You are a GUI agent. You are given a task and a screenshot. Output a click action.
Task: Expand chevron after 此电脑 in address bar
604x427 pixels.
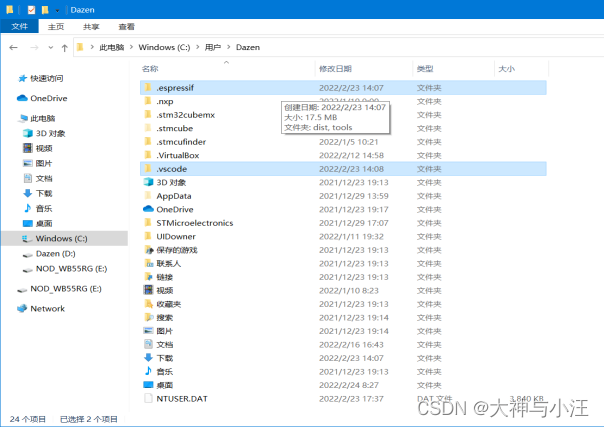pyautogui.click(x=131, y=47)
